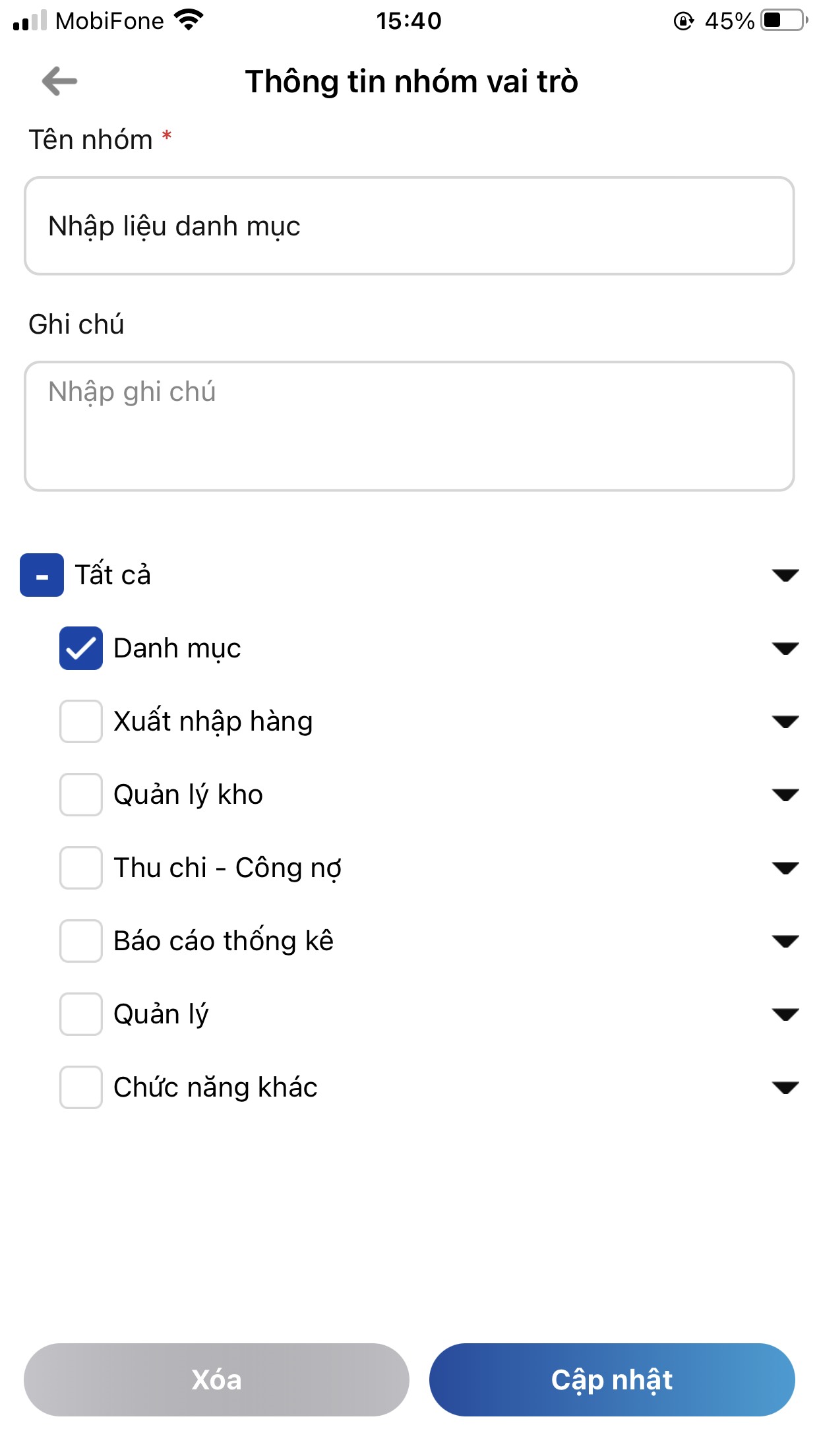Screen dimensions: 819x1456
Task: Expand the Xuất nhập hàng arrow
Action: (x=785, y=722)
